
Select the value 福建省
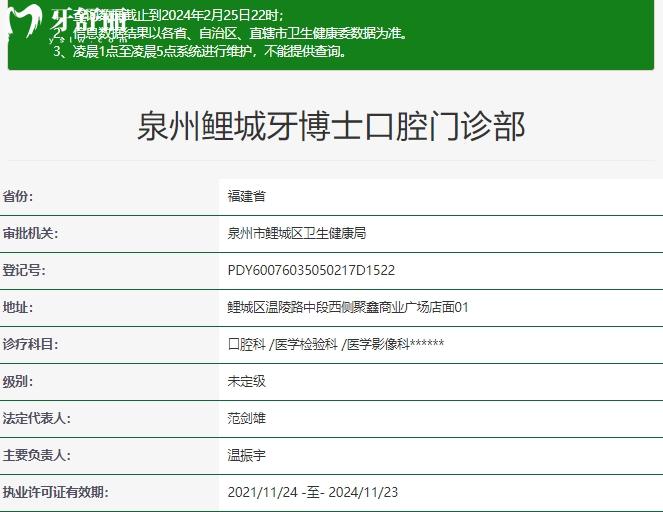point(247,196)
